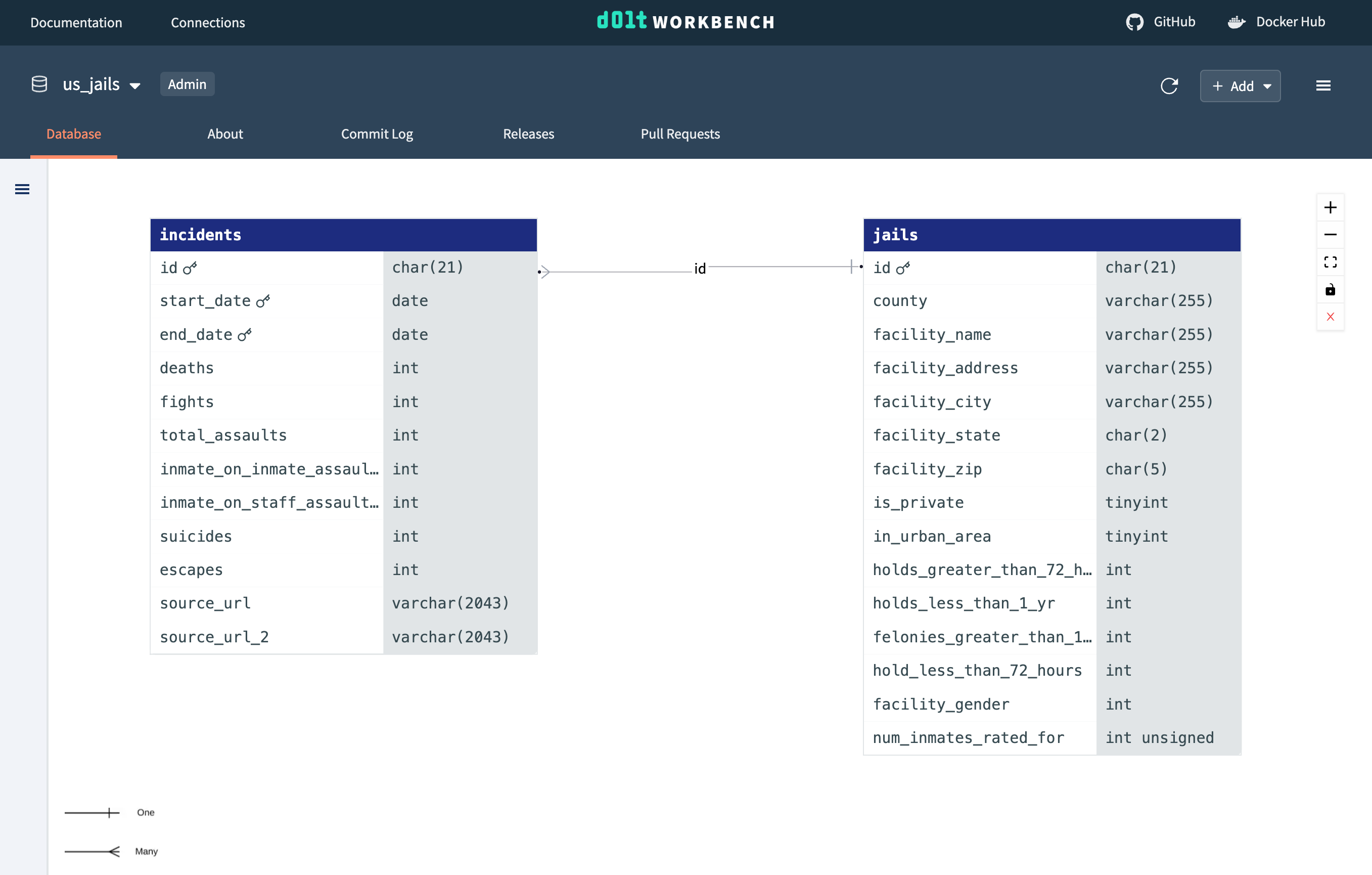Screen dimensions: 1372x875
Task: Click the id relationship edge label
Action: coord(700,269)
